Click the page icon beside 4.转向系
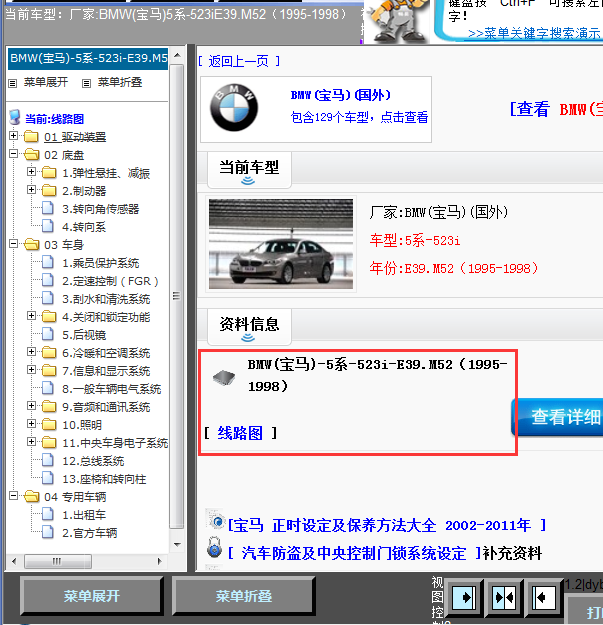 pyautogui.click(x=48, y=226)
